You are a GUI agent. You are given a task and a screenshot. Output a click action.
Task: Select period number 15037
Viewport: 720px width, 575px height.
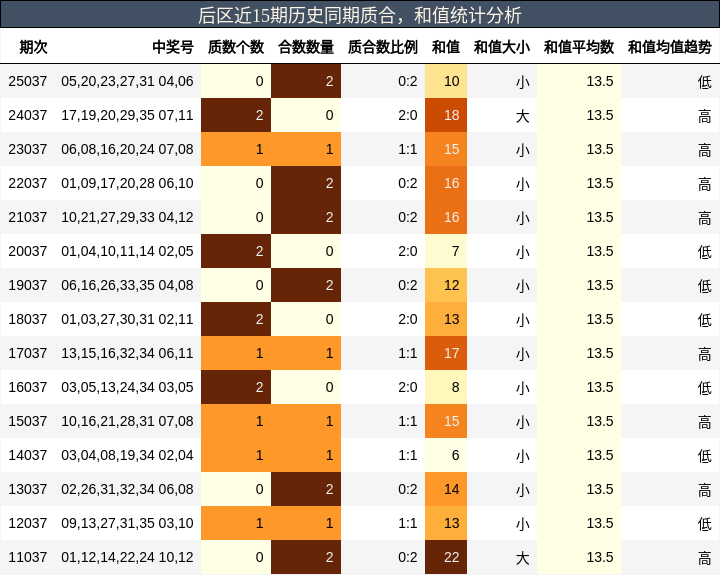coord(28,421)
